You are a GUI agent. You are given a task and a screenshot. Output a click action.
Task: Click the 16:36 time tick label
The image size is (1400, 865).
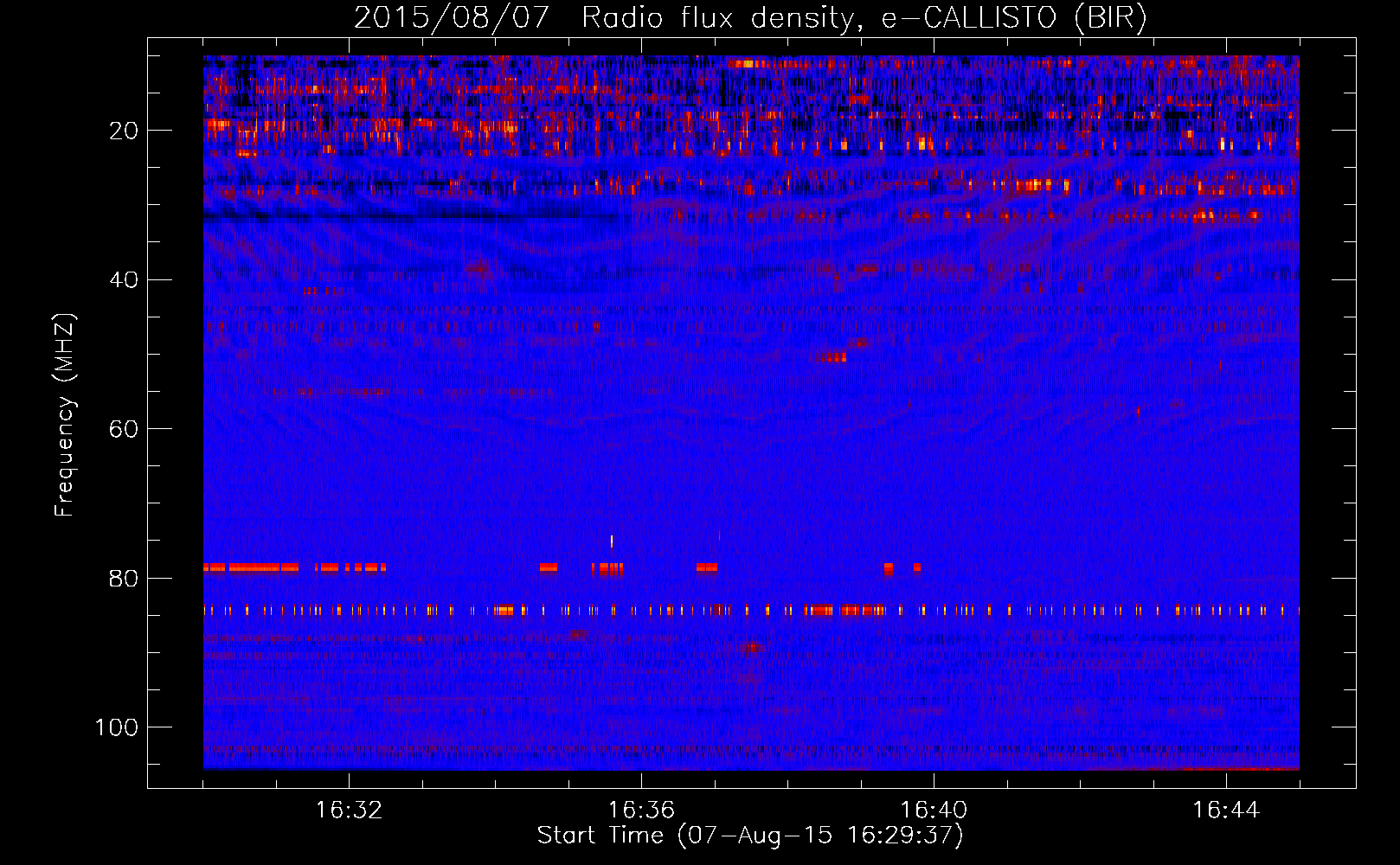pyautogui.click(x=641, y=811)
